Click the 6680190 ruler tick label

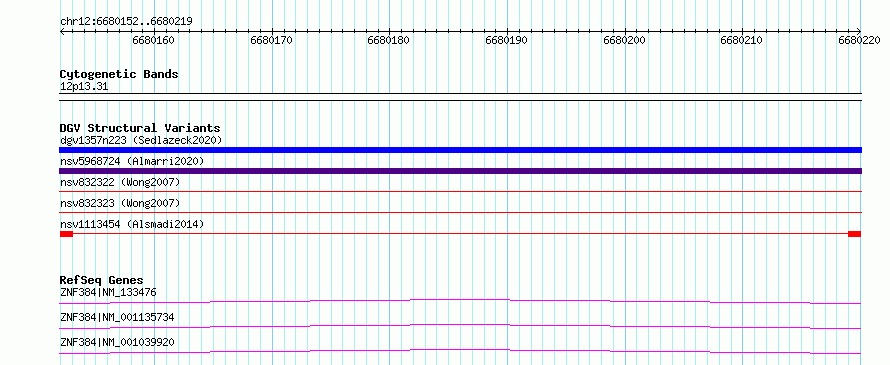tap(506, 40)
